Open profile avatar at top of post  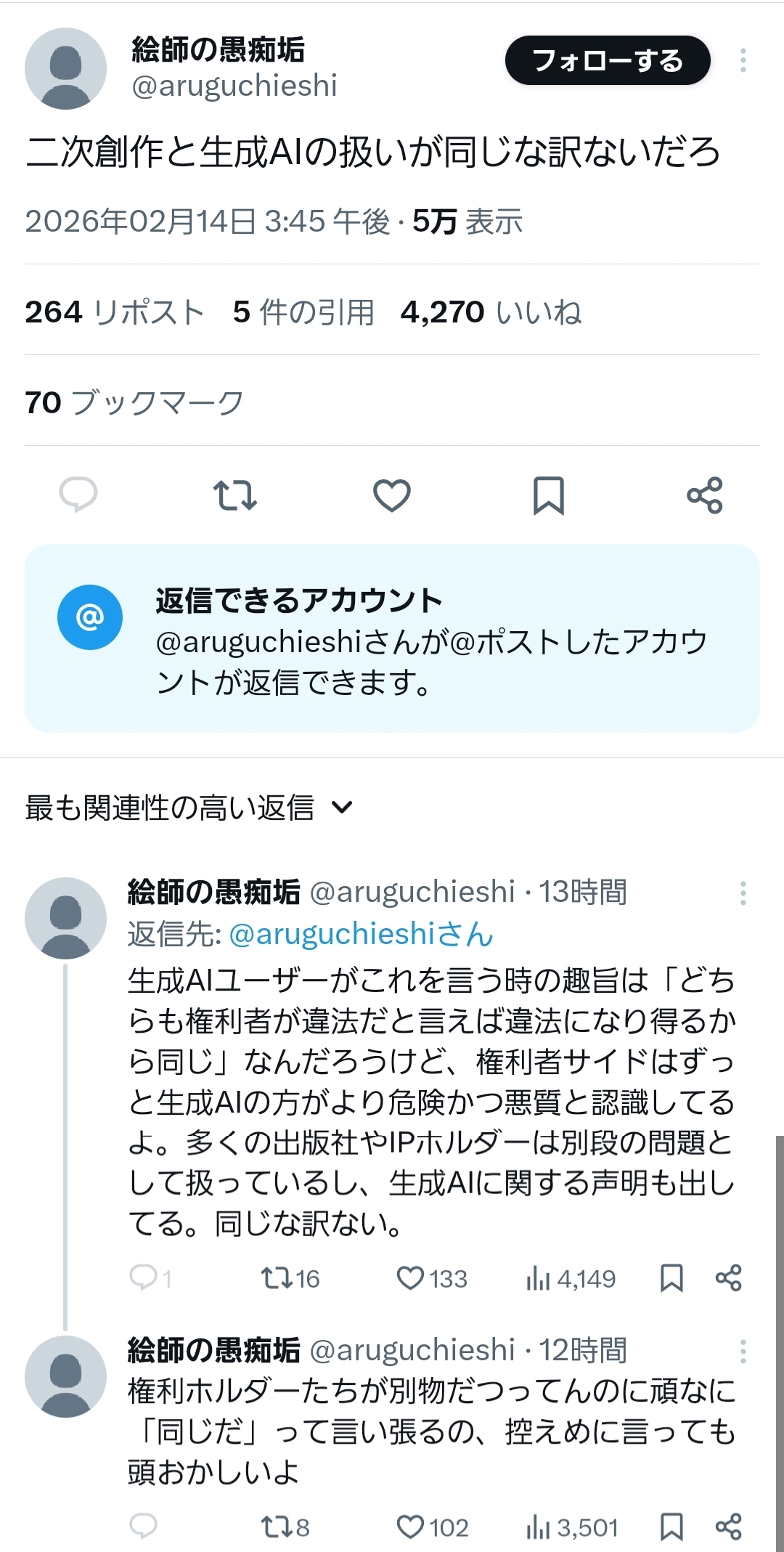click(x=65, y=69)
